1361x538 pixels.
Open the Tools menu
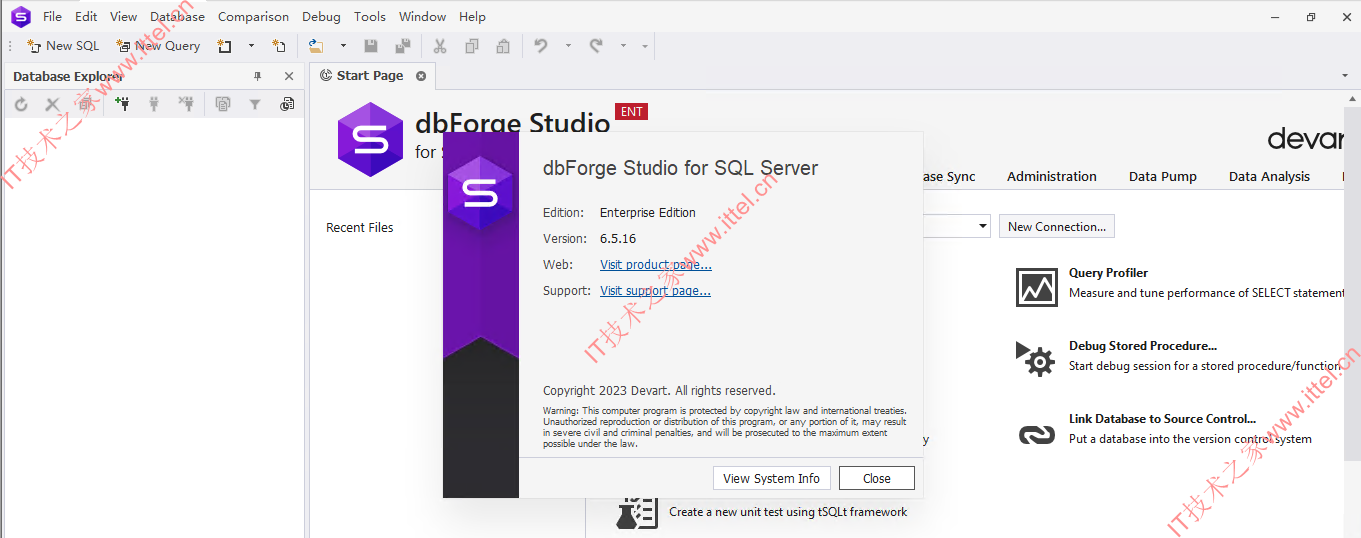[370, 17]
